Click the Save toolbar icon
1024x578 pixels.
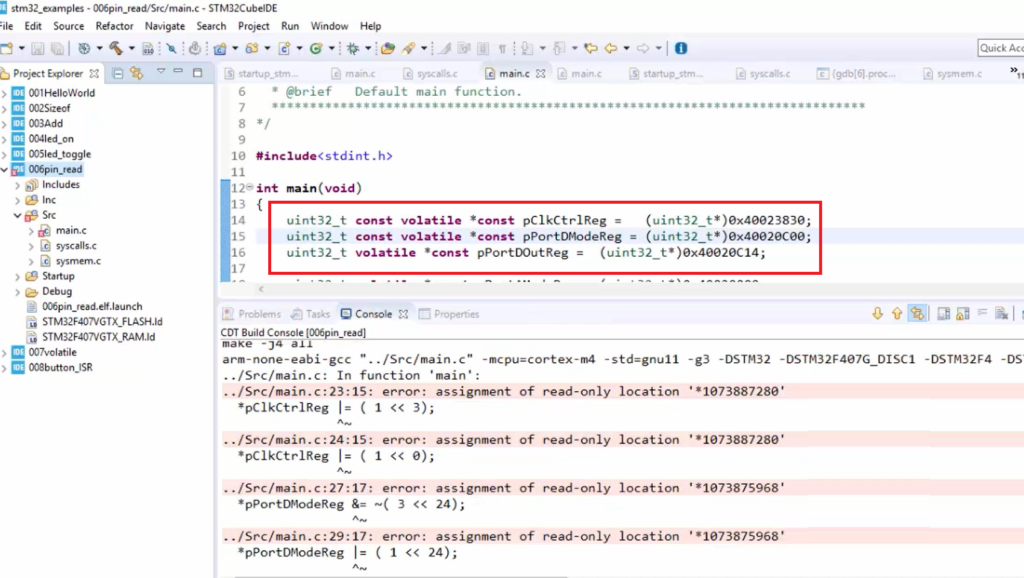(38, 48)
